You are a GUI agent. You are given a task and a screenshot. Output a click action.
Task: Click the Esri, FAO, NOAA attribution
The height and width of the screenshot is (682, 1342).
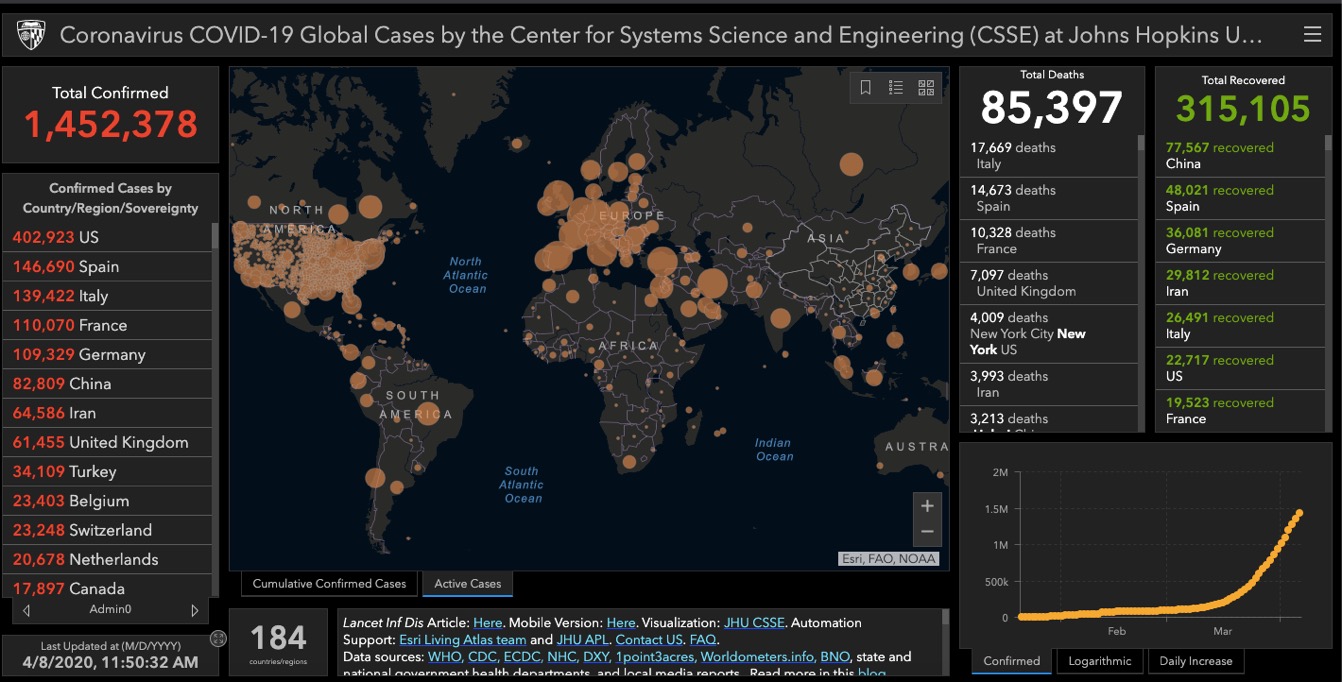pyautogui.click(x=889, y=559)
